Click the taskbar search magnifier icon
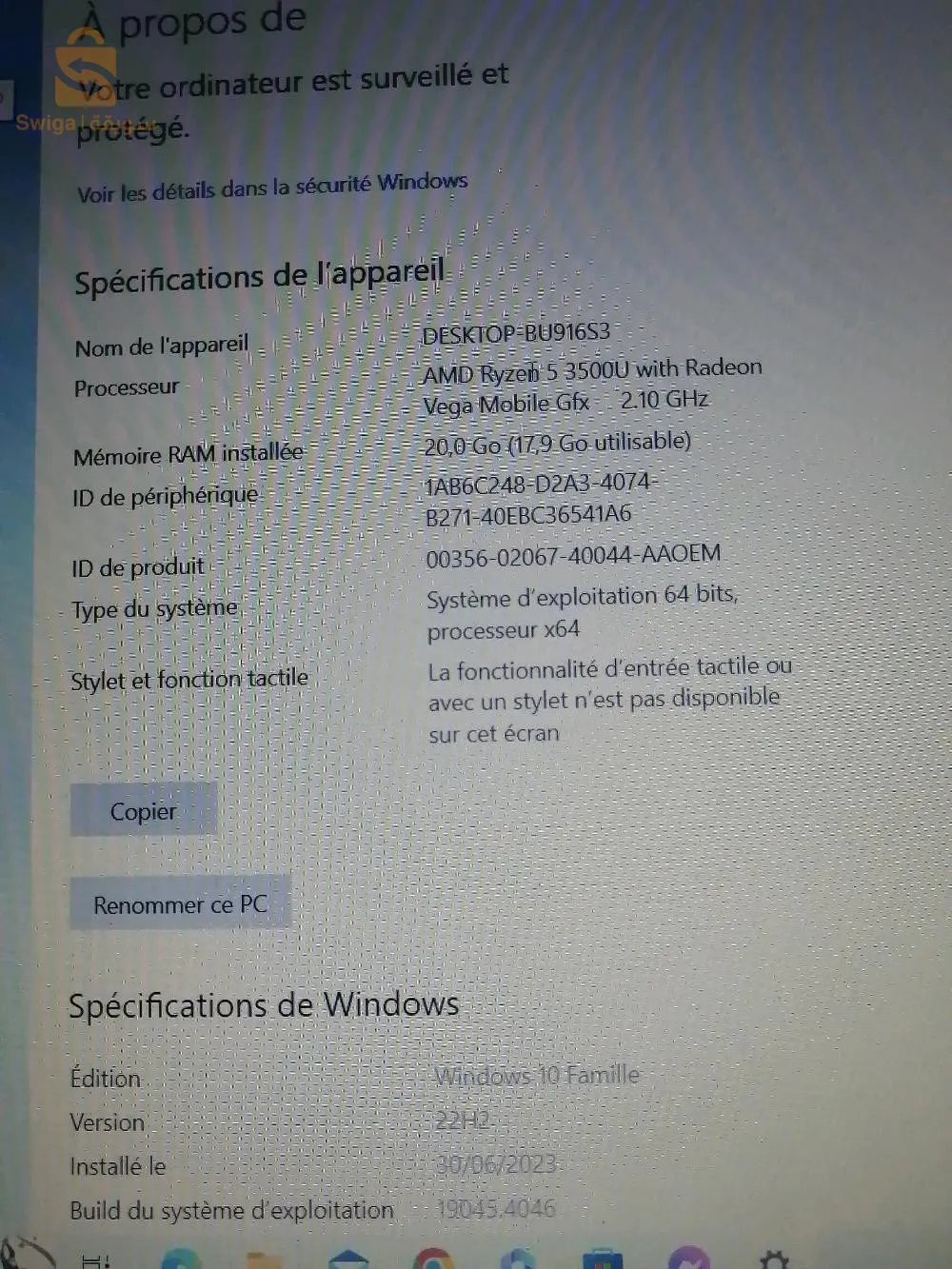The width and height of the screenshot is (952, 1269). coord(24,1255)
